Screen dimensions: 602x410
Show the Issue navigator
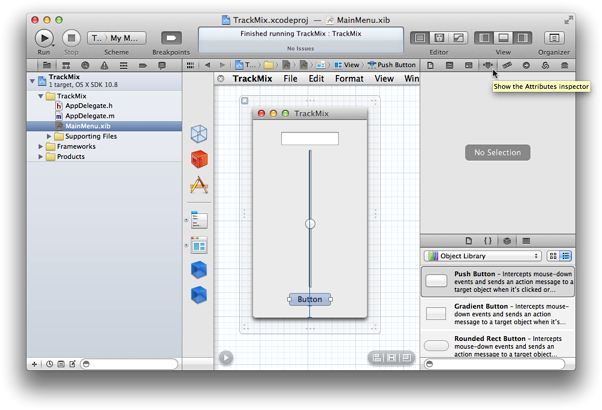pos(104,65)
